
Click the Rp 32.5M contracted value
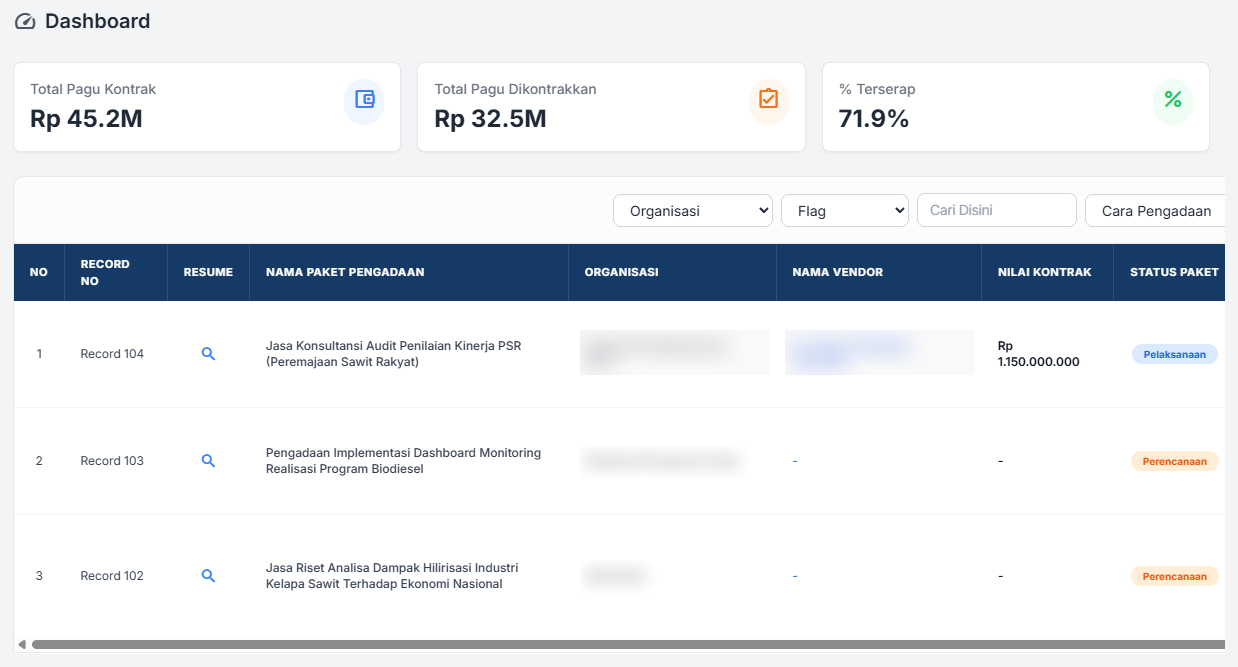490,119
